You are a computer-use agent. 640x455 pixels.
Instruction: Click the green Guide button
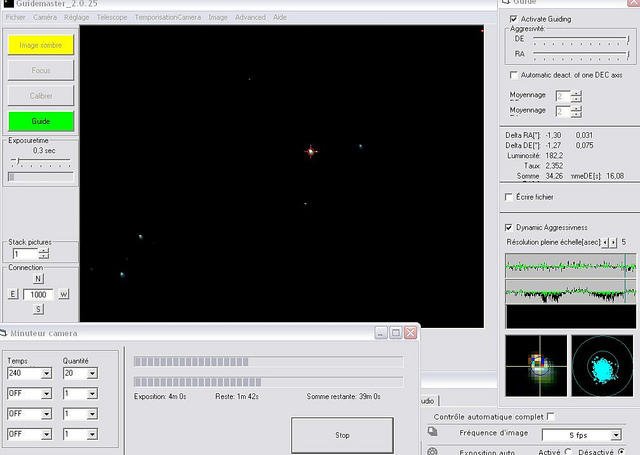41,121
